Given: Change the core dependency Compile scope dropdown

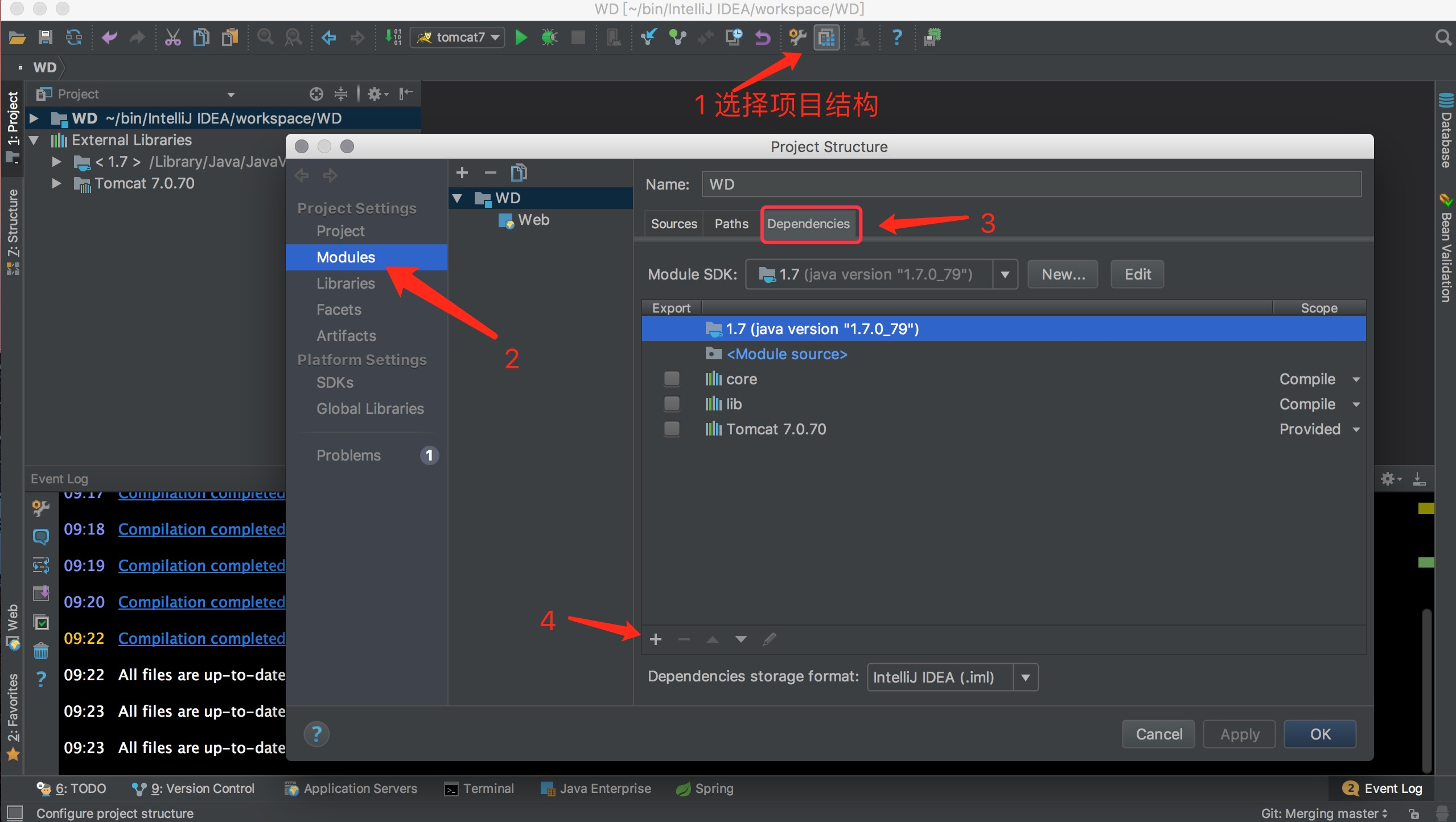Looking at the screenshot, I should (1357, 379).
